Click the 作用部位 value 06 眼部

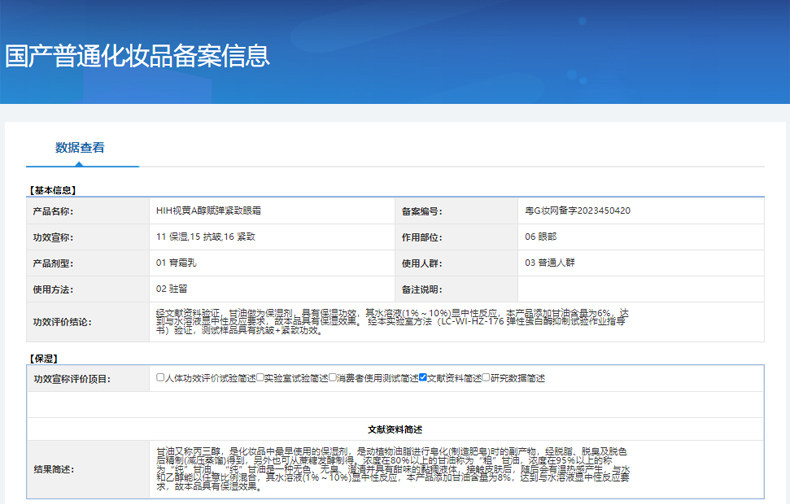(x=544, y=237)
